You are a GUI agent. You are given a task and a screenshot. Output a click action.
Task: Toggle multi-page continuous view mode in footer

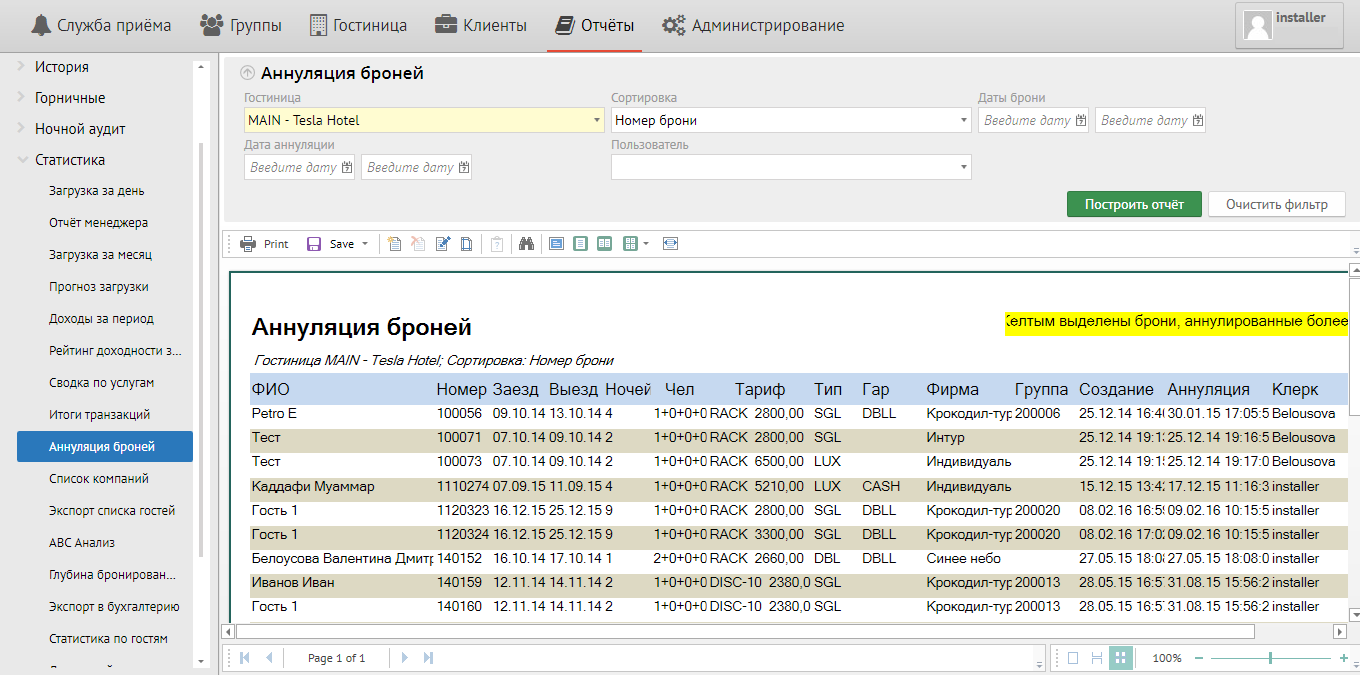pyautogui.click(x=1121, y=658)
